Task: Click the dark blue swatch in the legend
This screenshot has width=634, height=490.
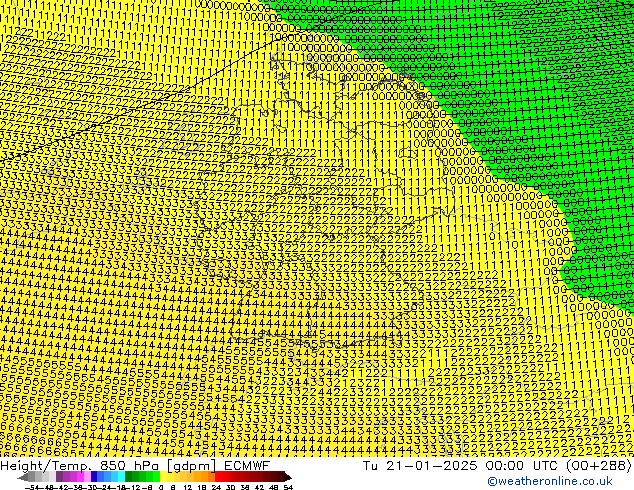Action: pos(94,477)
